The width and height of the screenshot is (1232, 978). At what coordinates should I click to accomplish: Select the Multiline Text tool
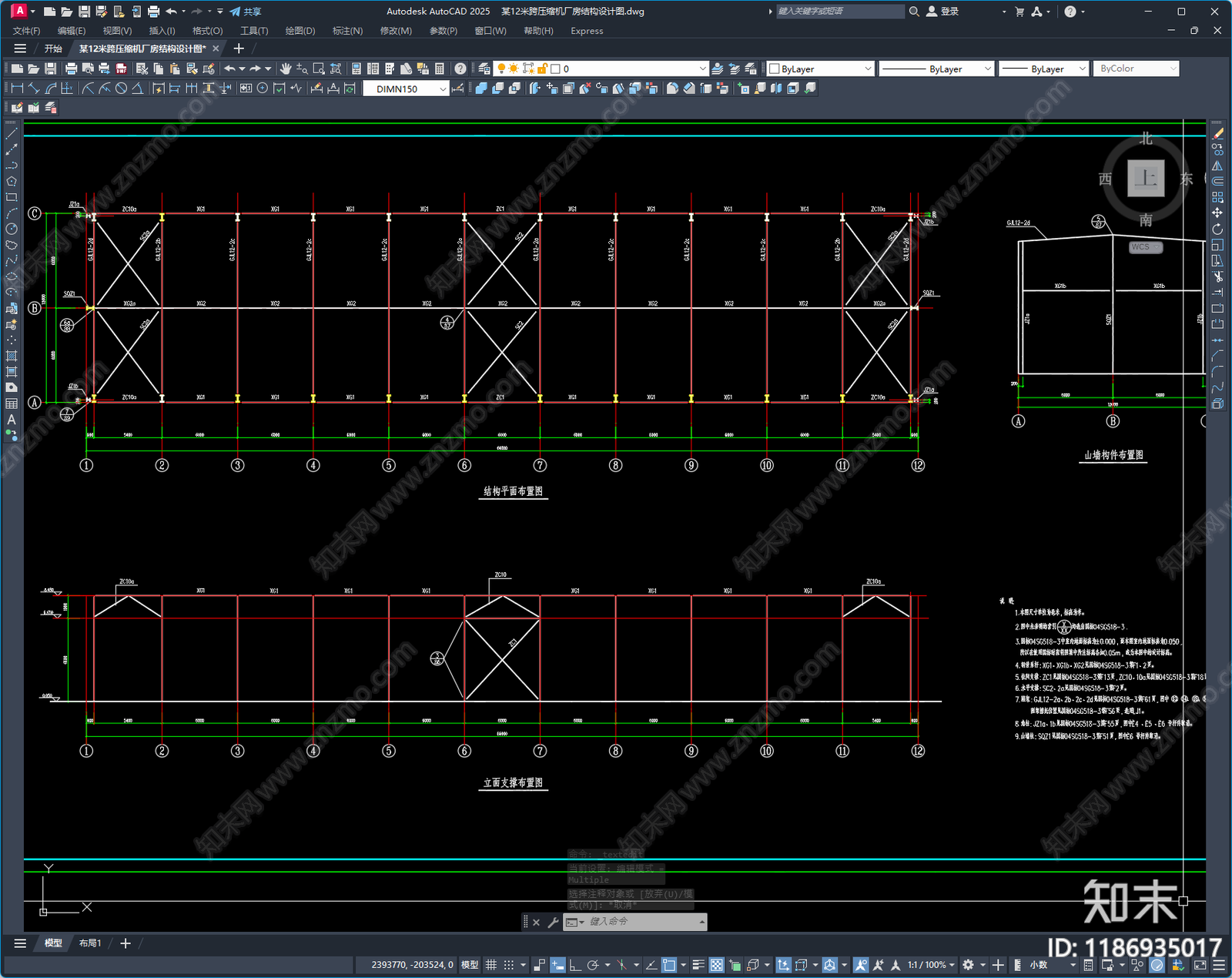coord(12,420)
